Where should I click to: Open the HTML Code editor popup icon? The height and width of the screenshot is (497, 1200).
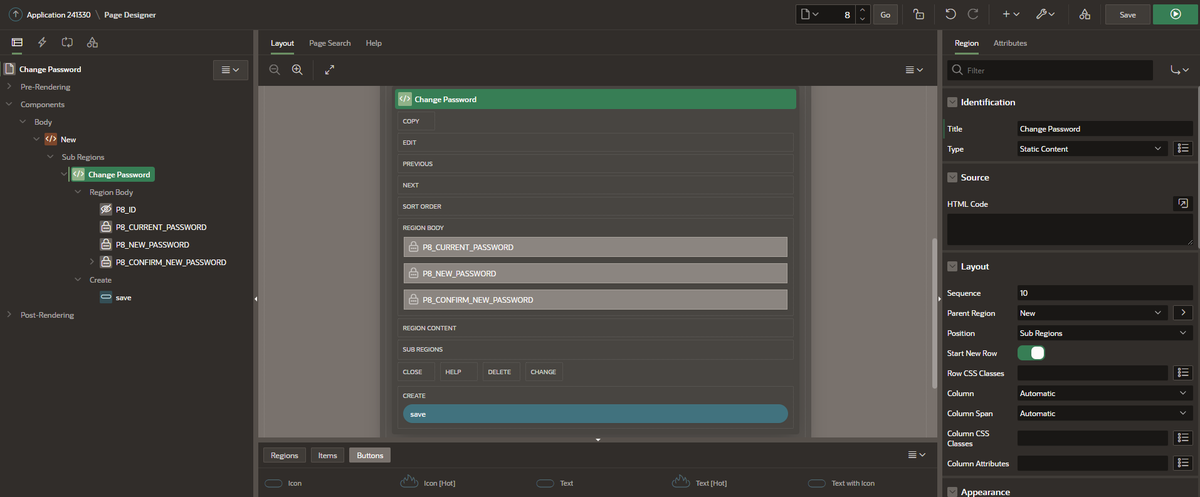pos(1183,203)
